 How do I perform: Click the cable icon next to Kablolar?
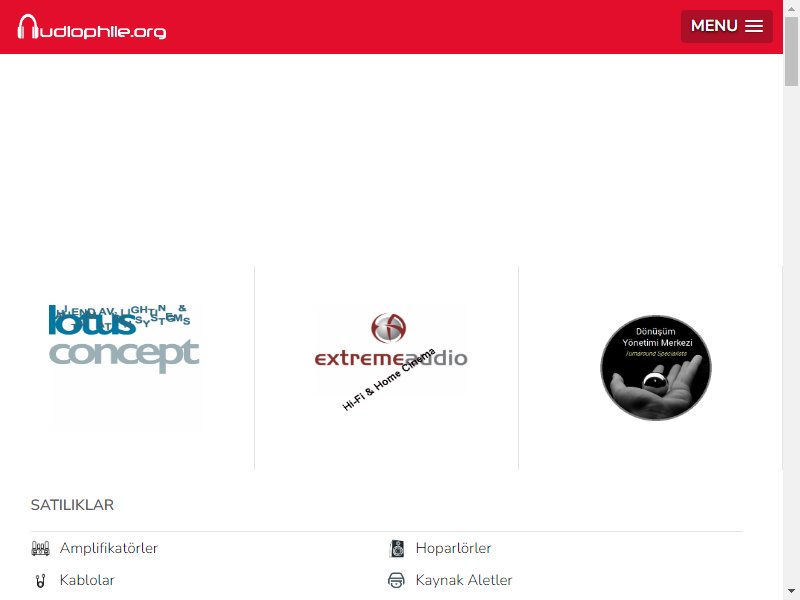40,581
